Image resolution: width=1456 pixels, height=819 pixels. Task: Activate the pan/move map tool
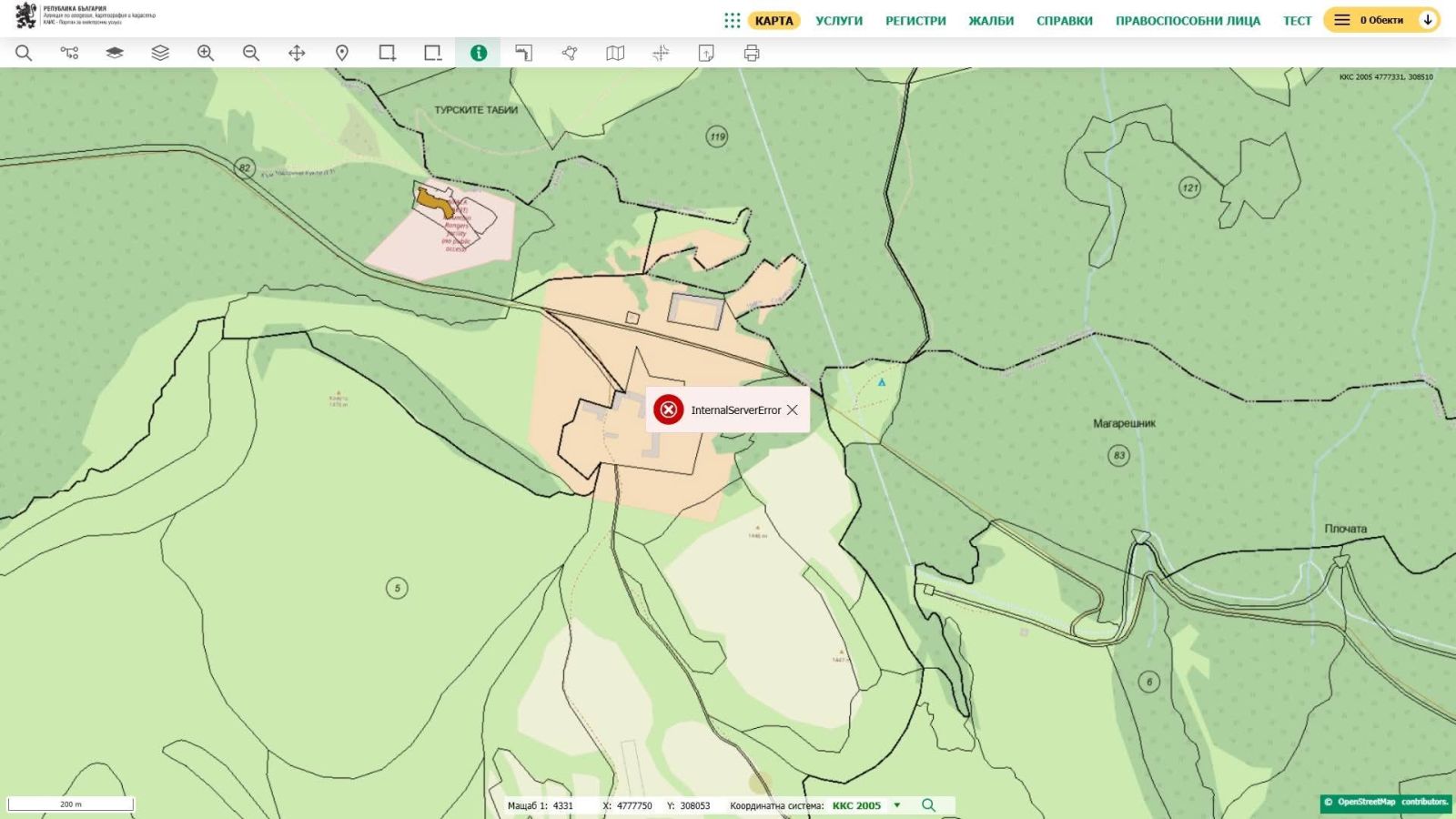pyautogui.click(x=297, y=53)
